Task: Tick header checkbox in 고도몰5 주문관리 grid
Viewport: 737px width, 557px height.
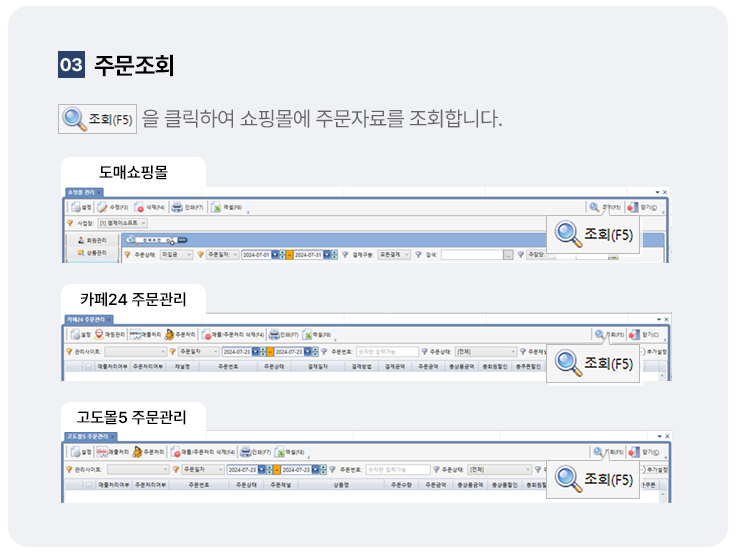Action: pos(88,485)
